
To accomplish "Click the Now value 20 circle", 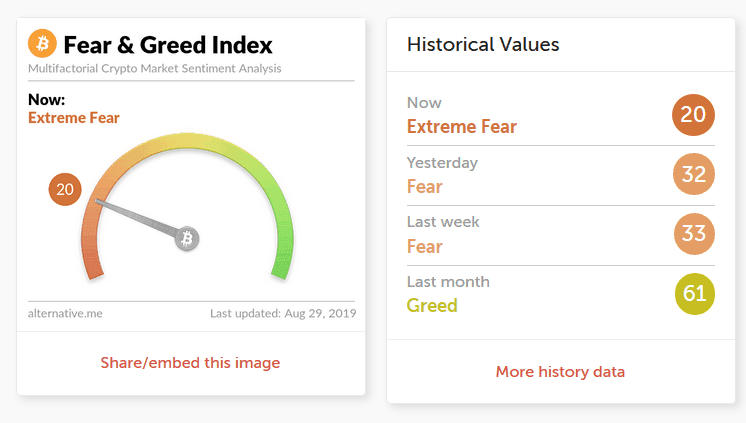I will 692,115.
